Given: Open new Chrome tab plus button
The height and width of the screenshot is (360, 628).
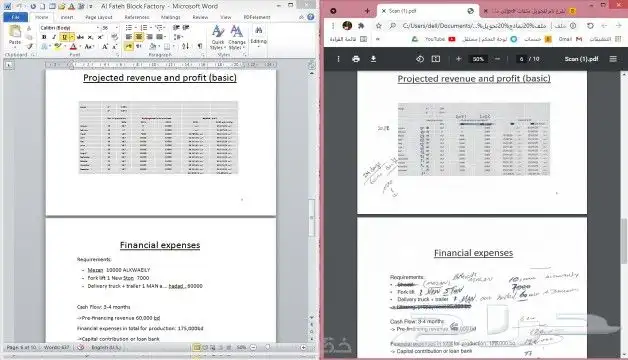Looking at the screenshot, I should (367, 11).
